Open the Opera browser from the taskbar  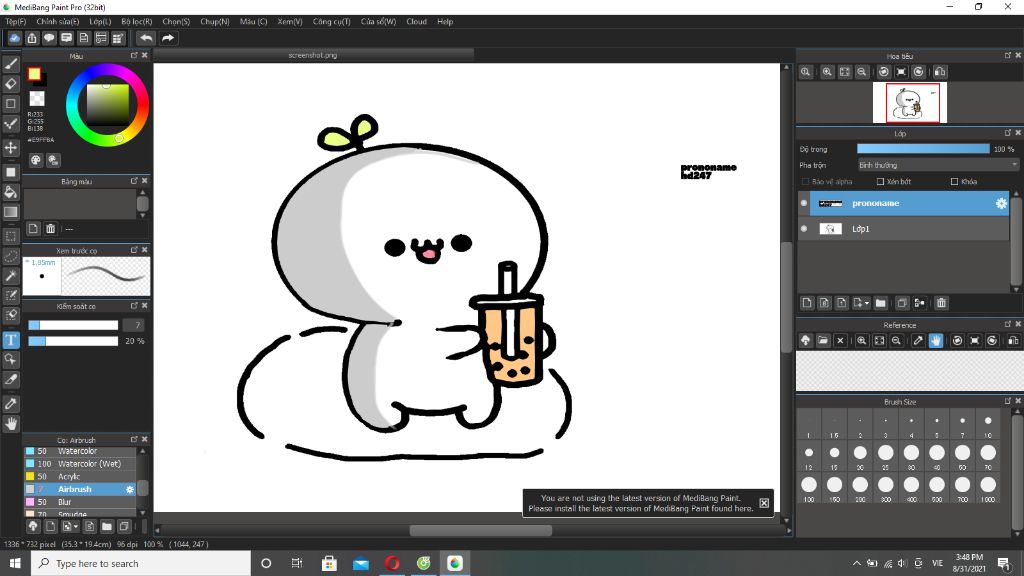click(392, 563)
